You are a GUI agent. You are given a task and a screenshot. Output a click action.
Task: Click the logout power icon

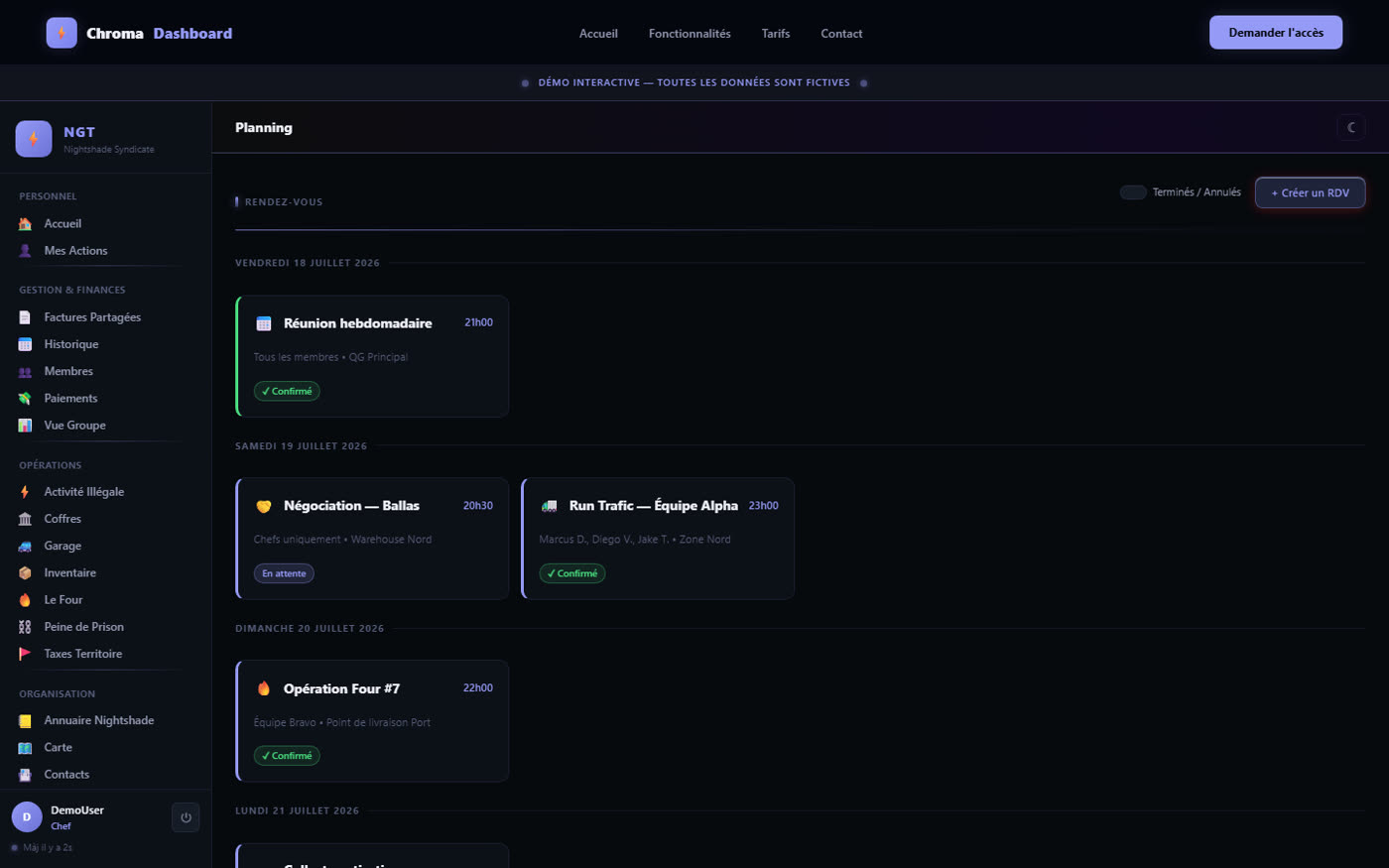(186, 817)
